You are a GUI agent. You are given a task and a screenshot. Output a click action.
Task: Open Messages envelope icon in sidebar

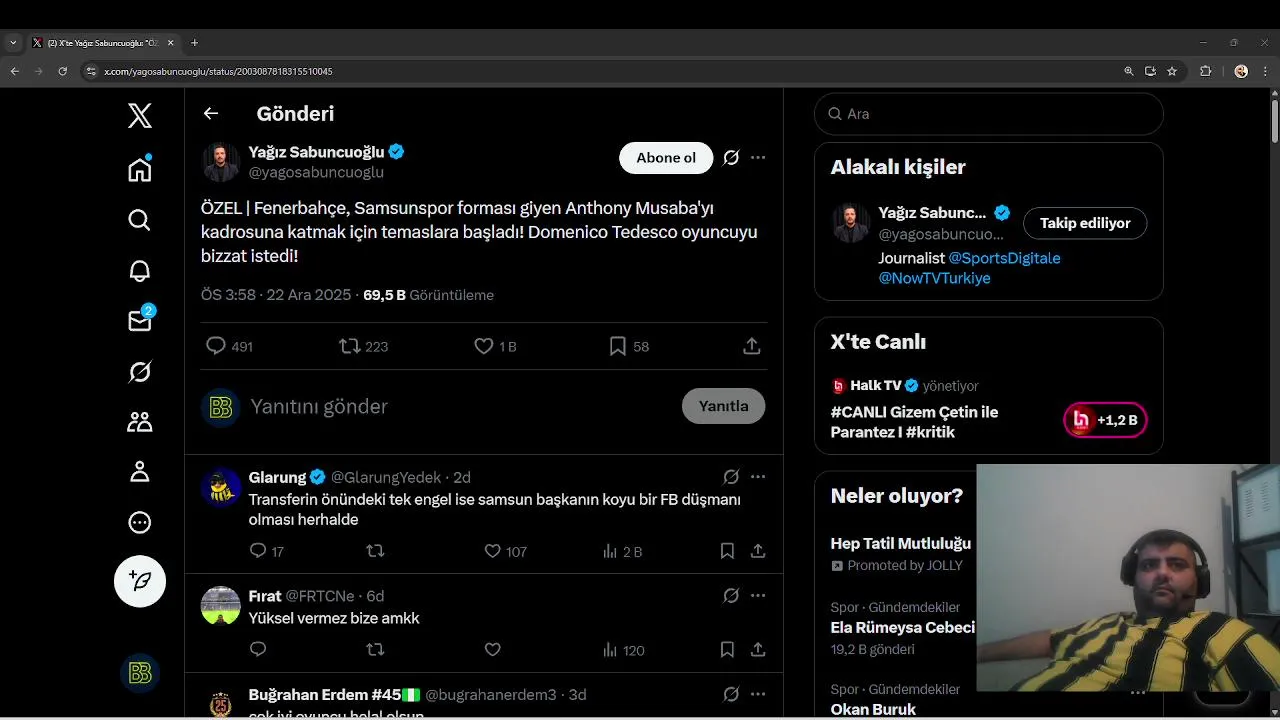(x=140, y=320)
